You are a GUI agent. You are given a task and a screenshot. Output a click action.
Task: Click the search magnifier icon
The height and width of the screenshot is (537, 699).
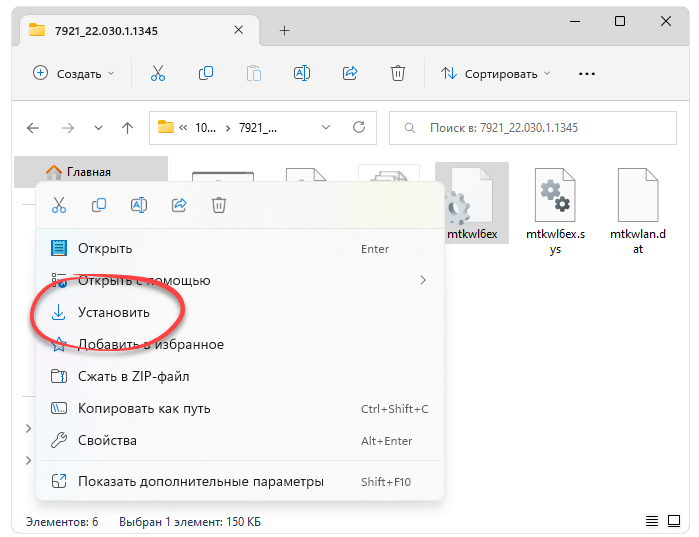409,128
